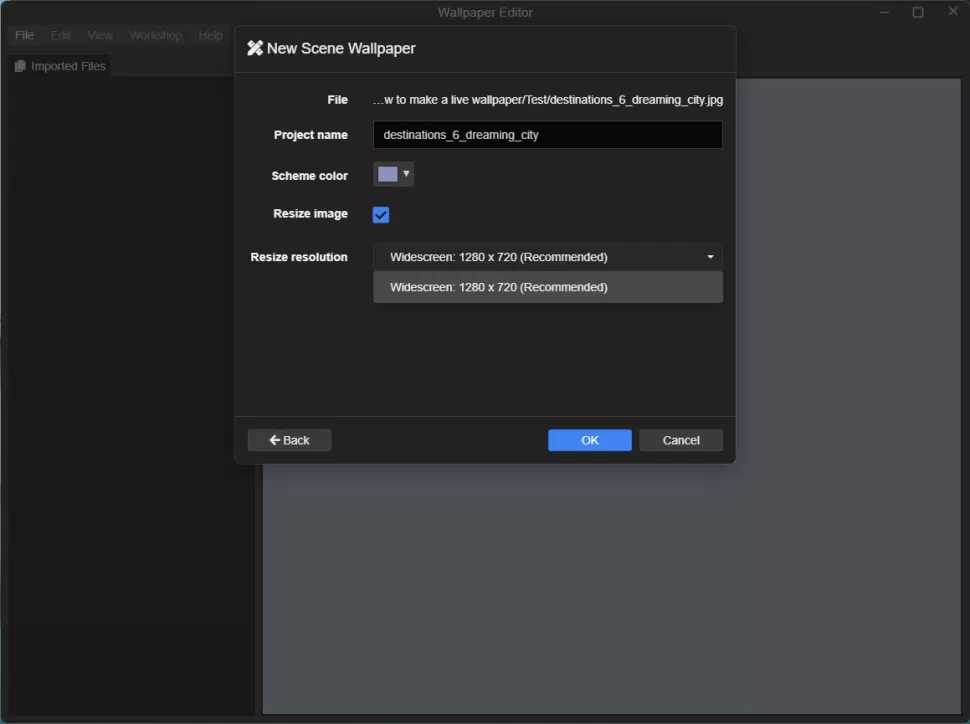
Task: Close the Wallpaper Editor window
Action: point(953,11)
